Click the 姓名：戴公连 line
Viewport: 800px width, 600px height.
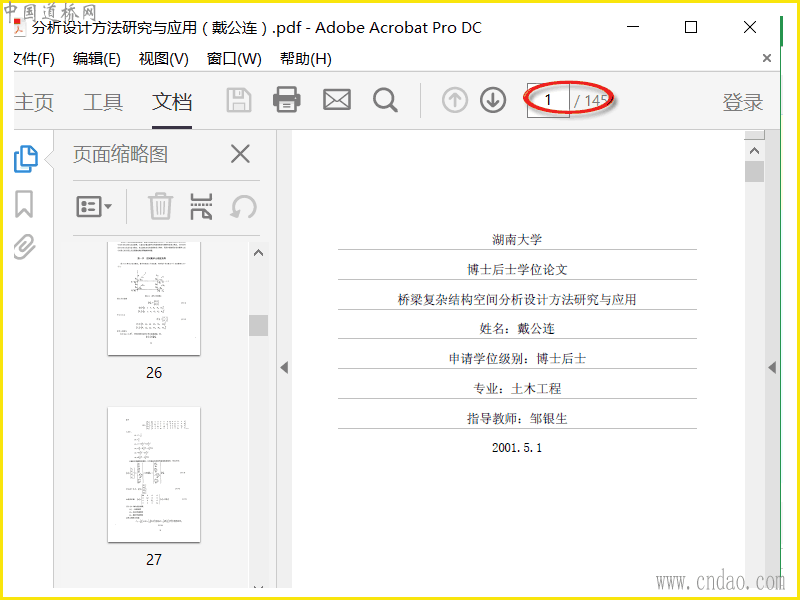[x=517, y=329]
